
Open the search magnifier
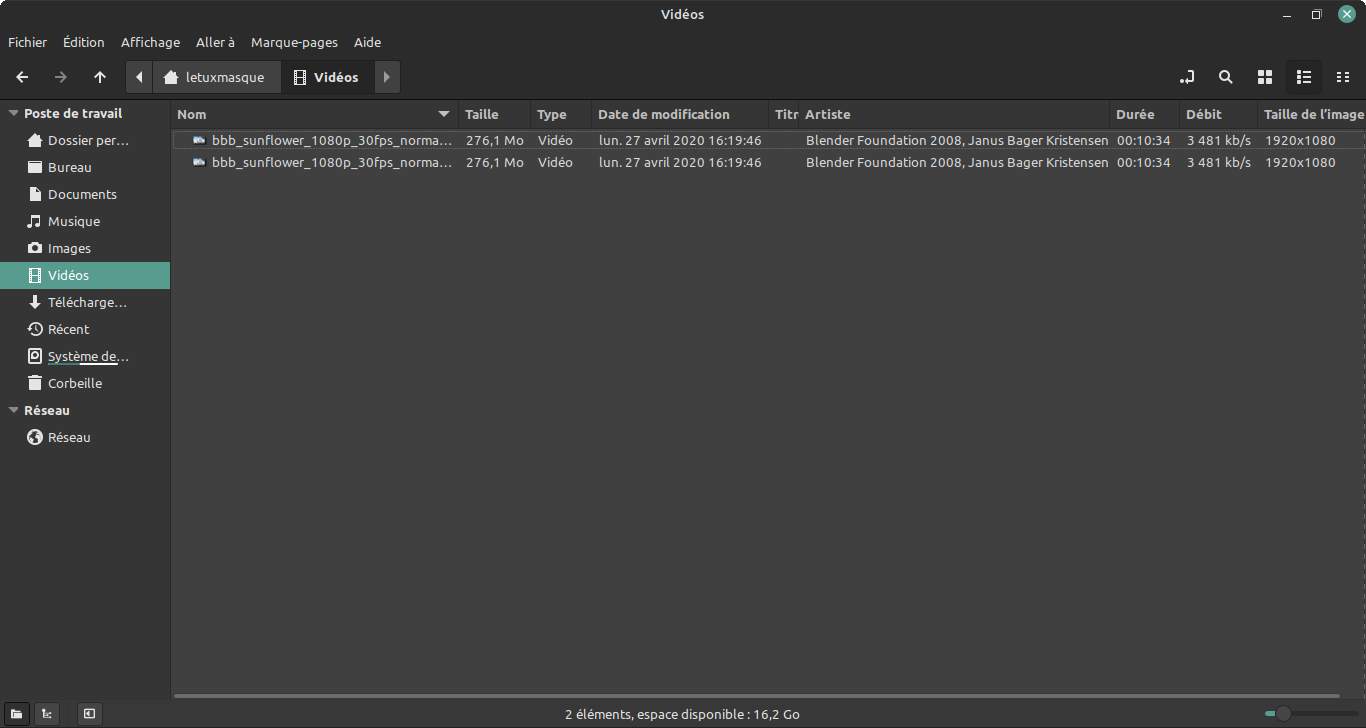click(x=1225, y=77)
